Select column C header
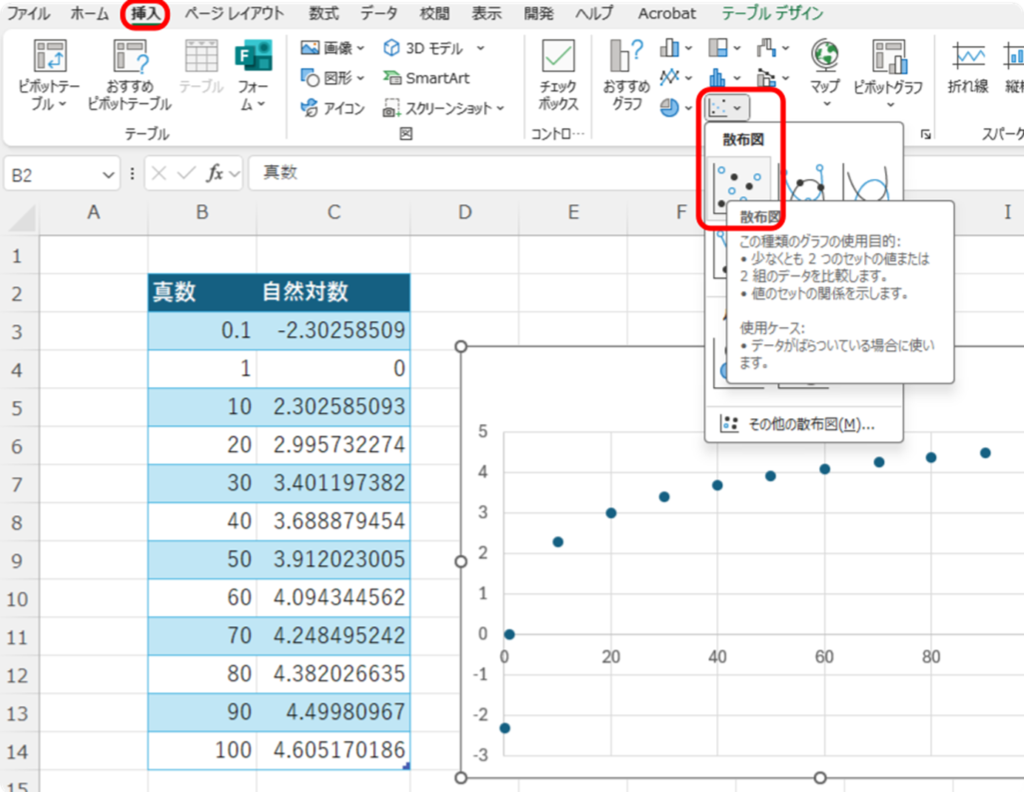The width and height of the screenshot is (1024, 792). click(x=334, y=212)
